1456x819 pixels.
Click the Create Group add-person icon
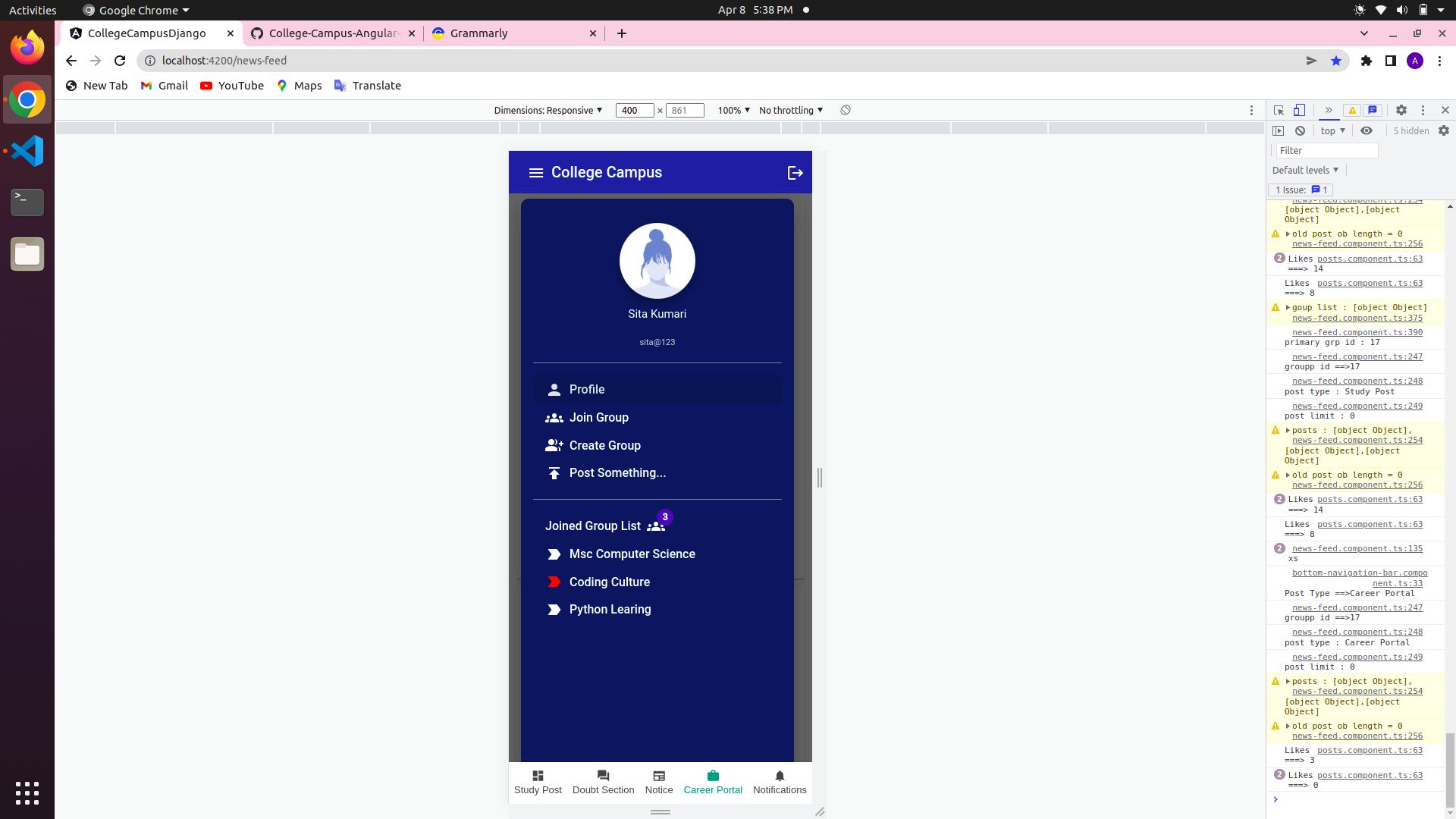554,445
